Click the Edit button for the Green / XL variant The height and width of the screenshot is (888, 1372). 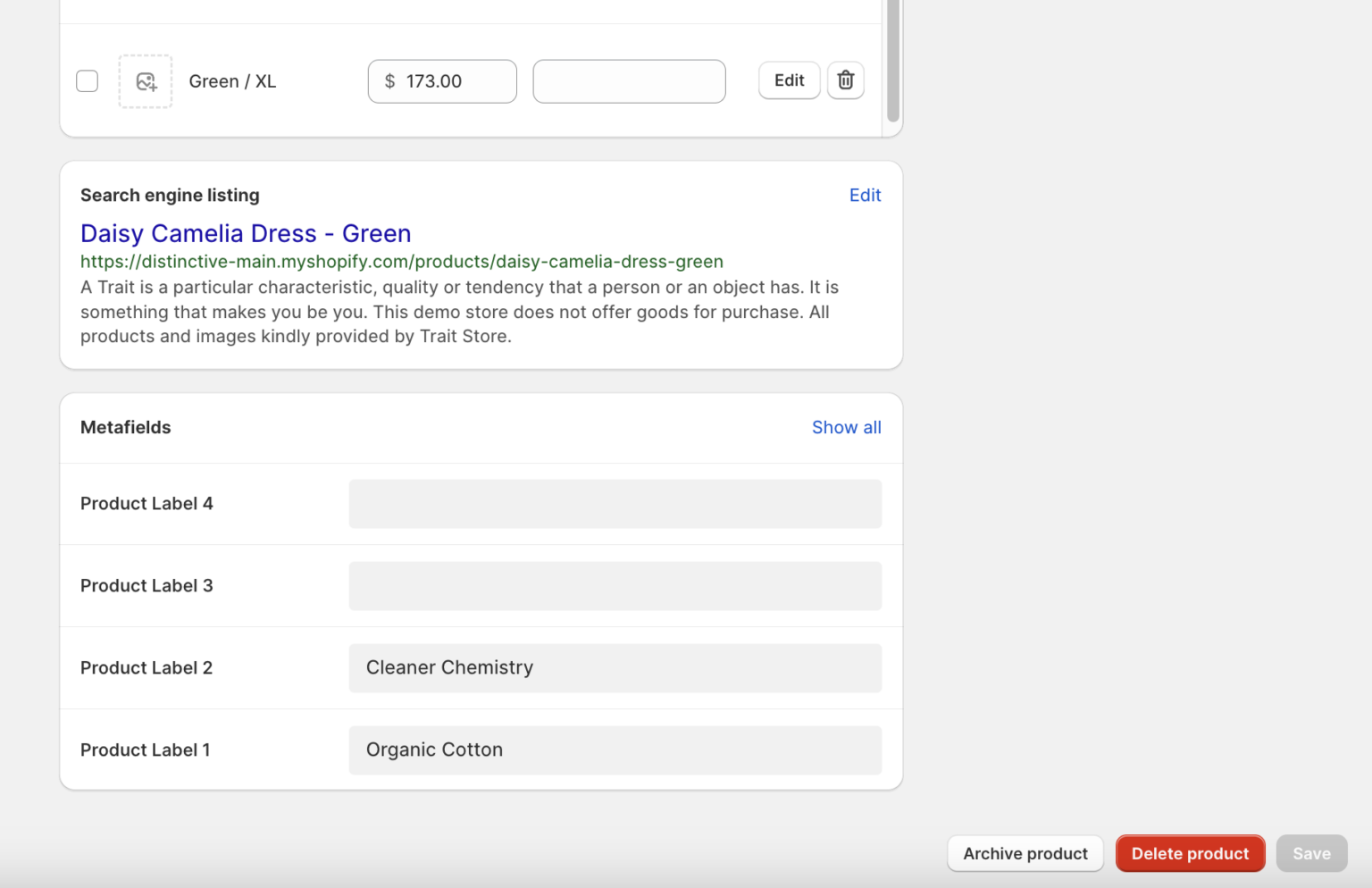pyautogui.click(x=788, y=80)
